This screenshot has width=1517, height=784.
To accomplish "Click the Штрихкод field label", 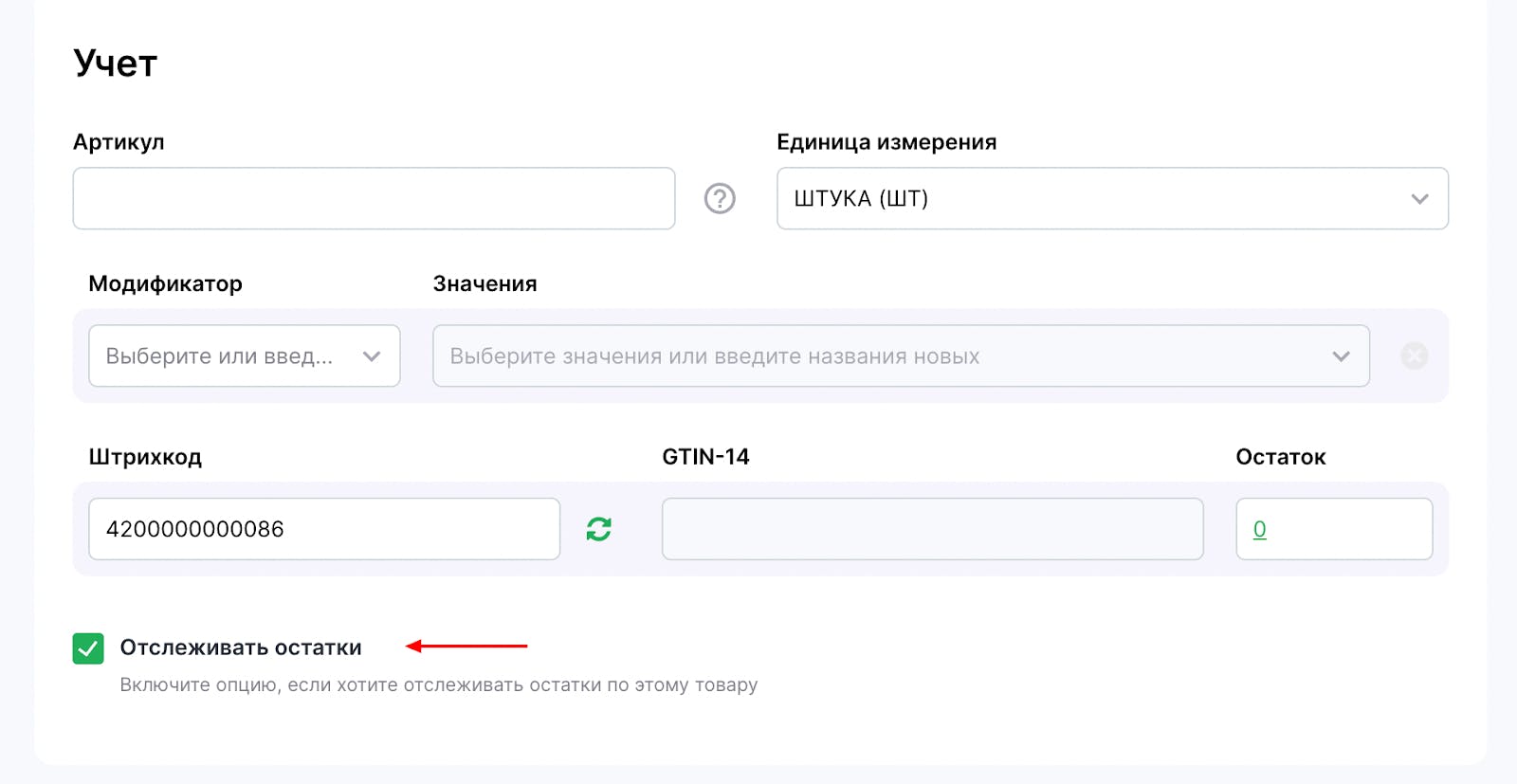I will click(x=145, y=457).
